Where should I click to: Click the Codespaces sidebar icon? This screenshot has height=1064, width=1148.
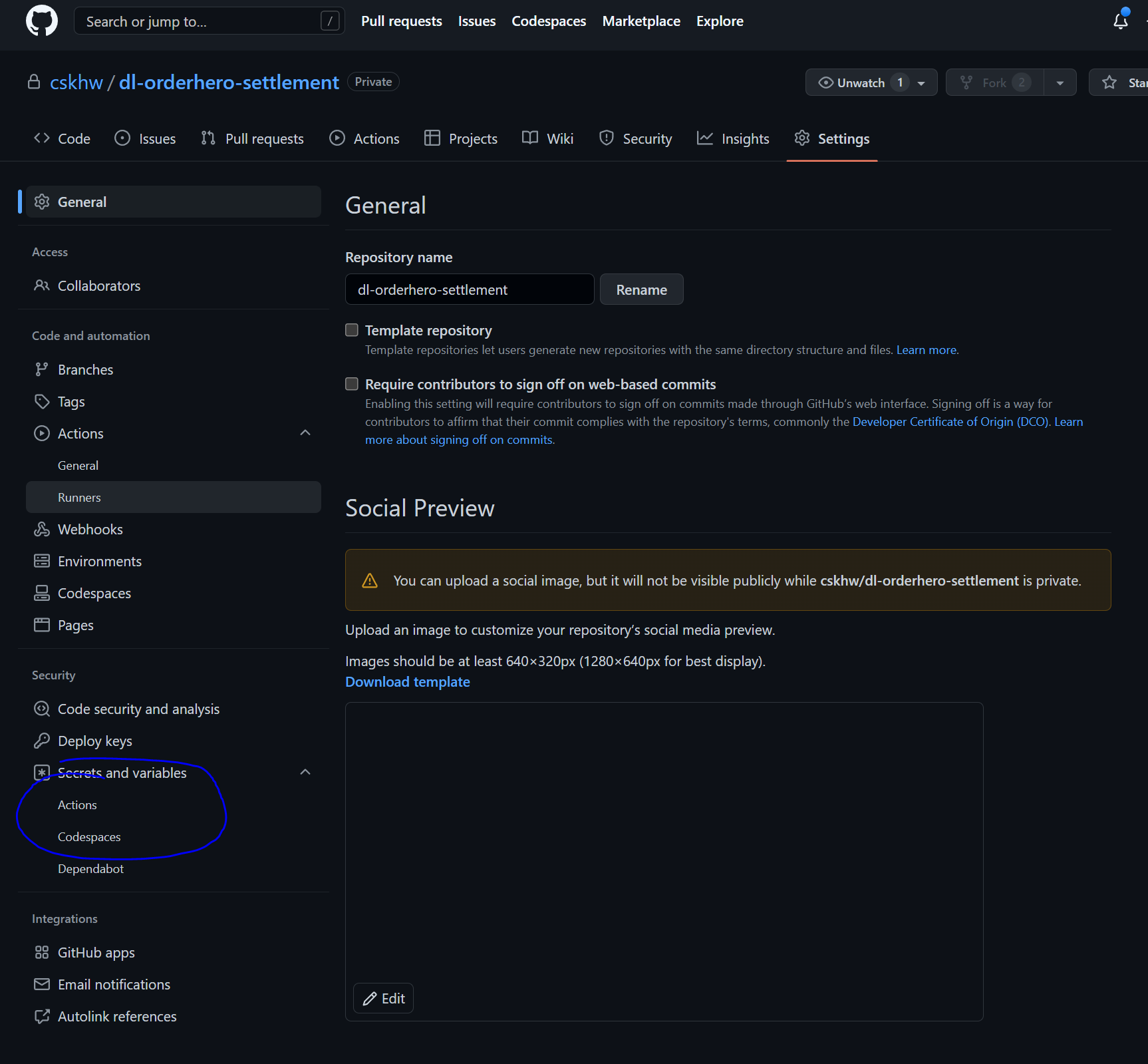click(x=42, y=593)
